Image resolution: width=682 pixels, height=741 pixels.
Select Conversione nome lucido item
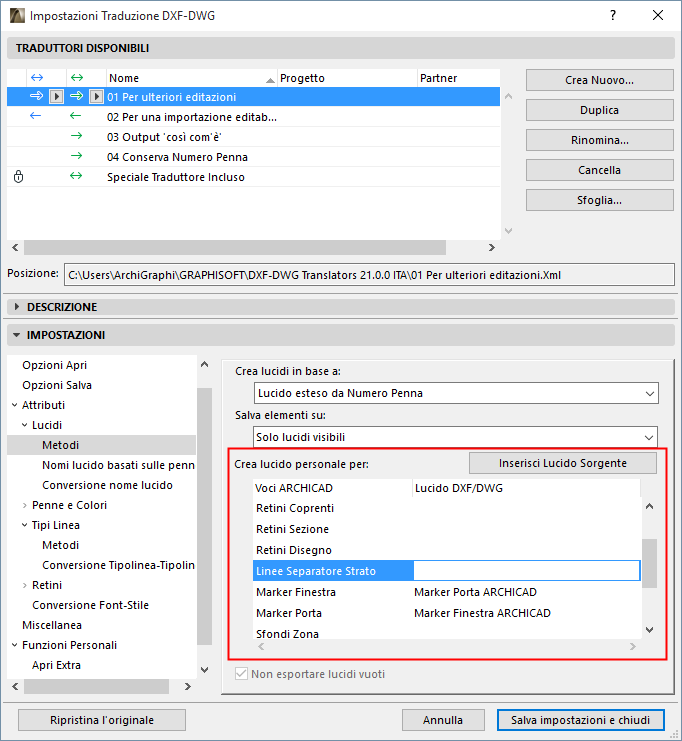coord(107,485)
